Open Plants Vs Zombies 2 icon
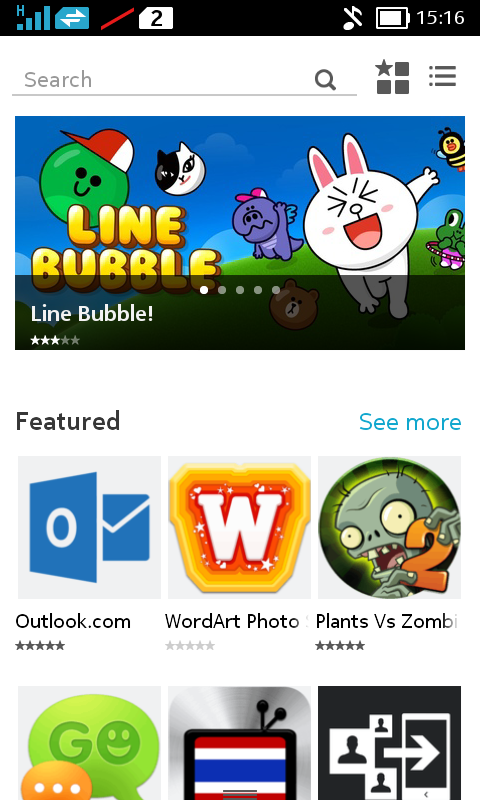This screenshot has width=480, height=800. [x=389, y=528]
